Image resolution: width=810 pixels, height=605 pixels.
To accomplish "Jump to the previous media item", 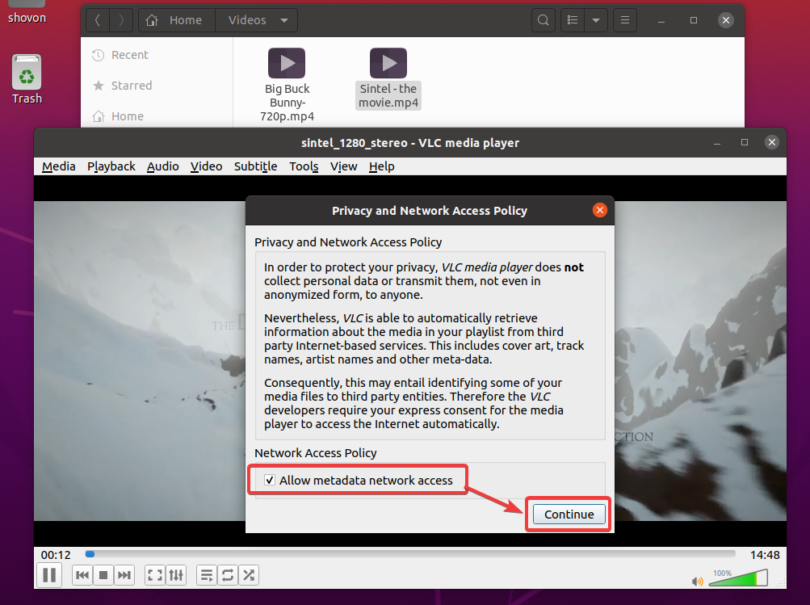I will [x=81, y=575].
